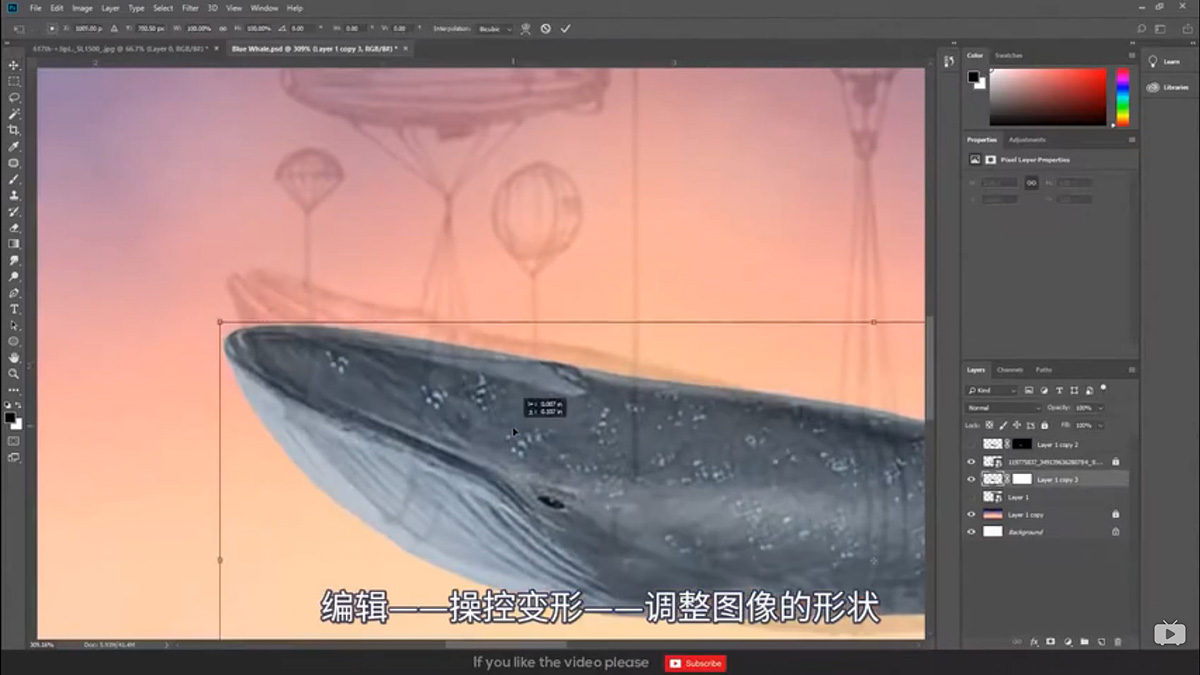Select the Hand tool
1200x675 pixels.
coord(14,356)
